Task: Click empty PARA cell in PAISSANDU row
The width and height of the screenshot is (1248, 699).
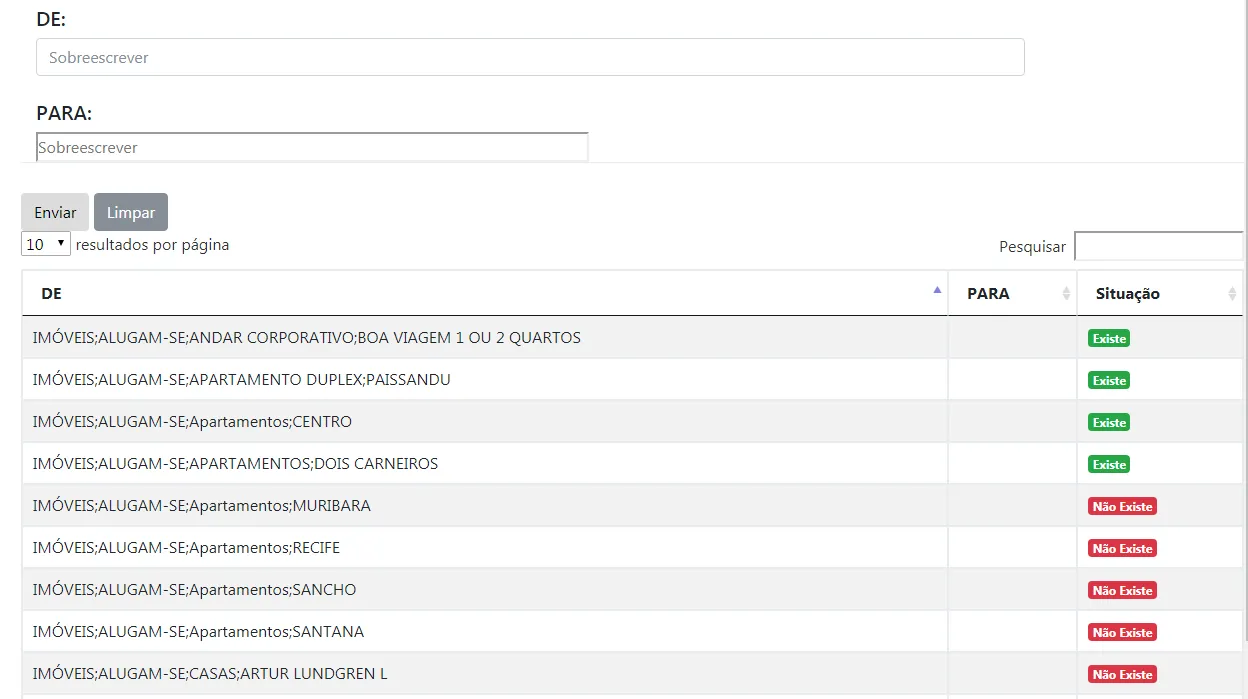Action: tap(1012, 380)
